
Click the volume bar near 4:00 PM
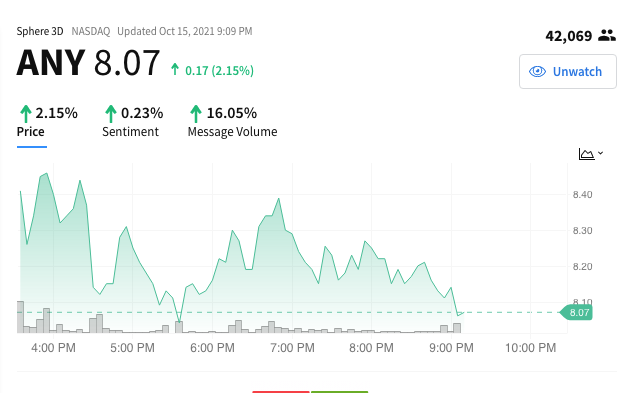coord(47,320)
